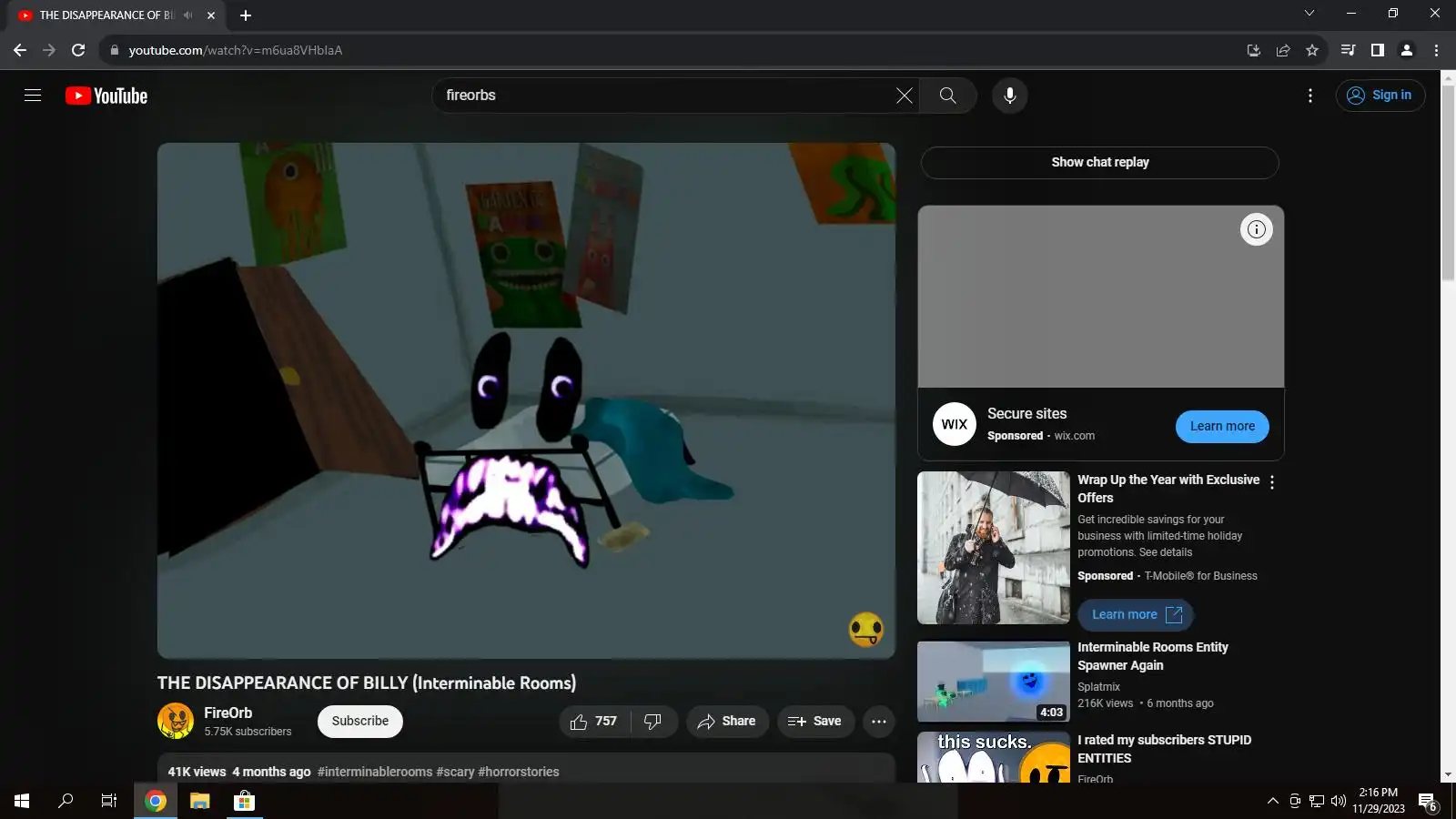Reload the YouTube page
The image size is (1456, 819).
[78, 50]
